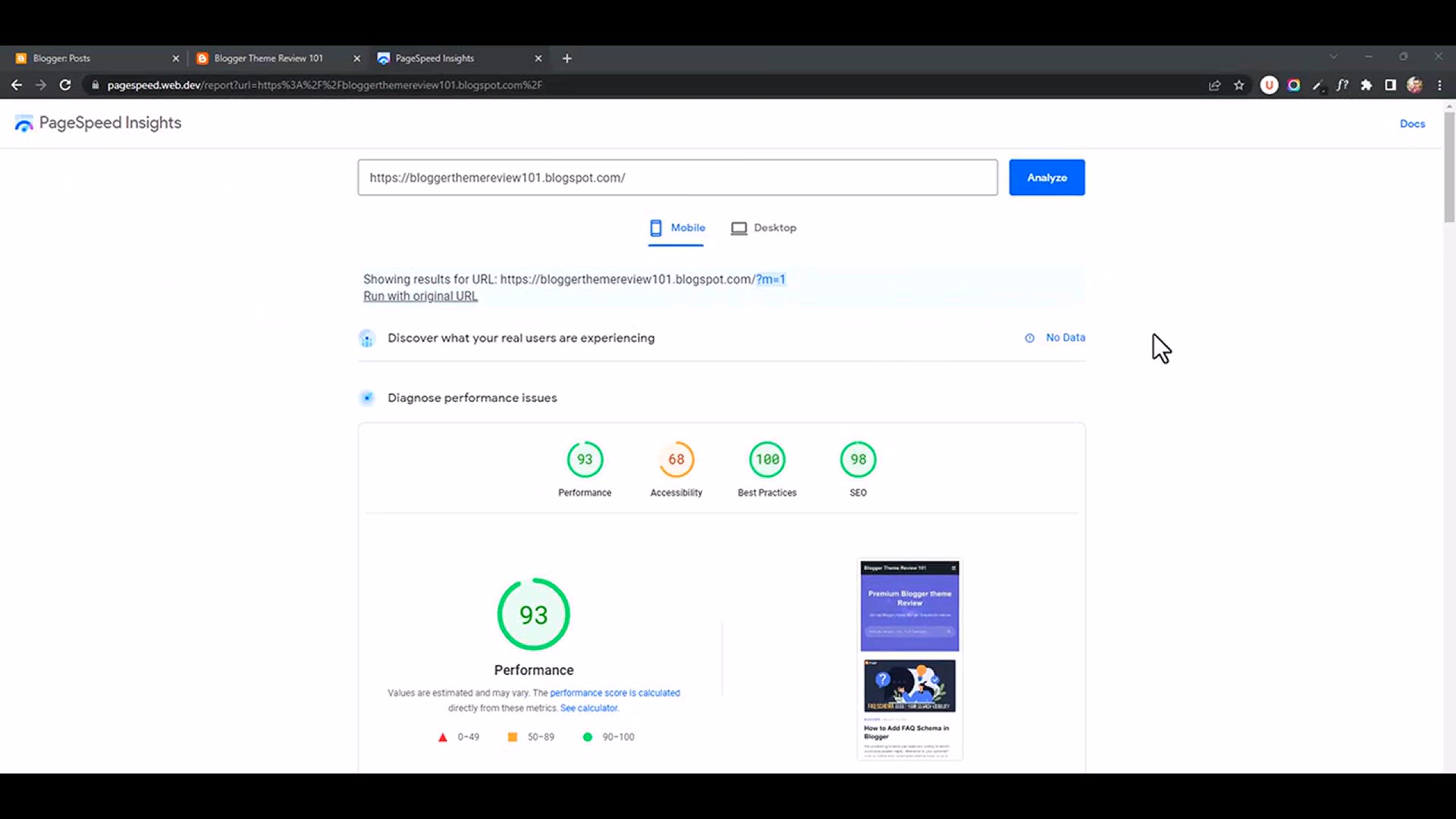Click the f? extension icon

[x=1342, y=85]
